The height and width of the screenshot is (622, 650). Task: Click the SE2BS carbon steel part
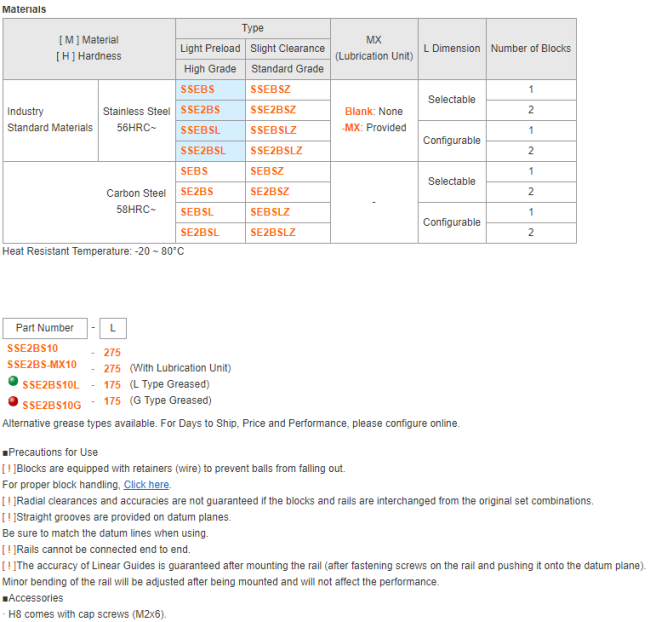click(197, 191)
